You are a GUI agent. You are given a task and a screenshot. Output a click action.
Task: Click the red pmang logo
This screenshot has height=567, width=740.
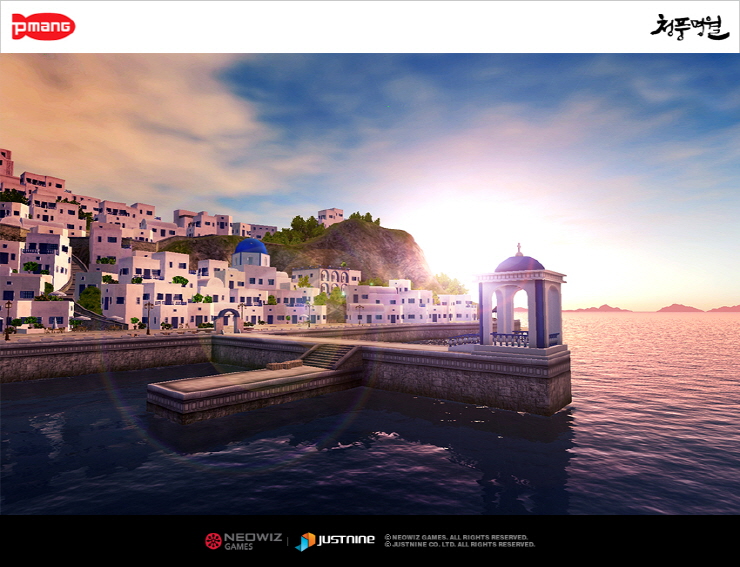point(43,26)
